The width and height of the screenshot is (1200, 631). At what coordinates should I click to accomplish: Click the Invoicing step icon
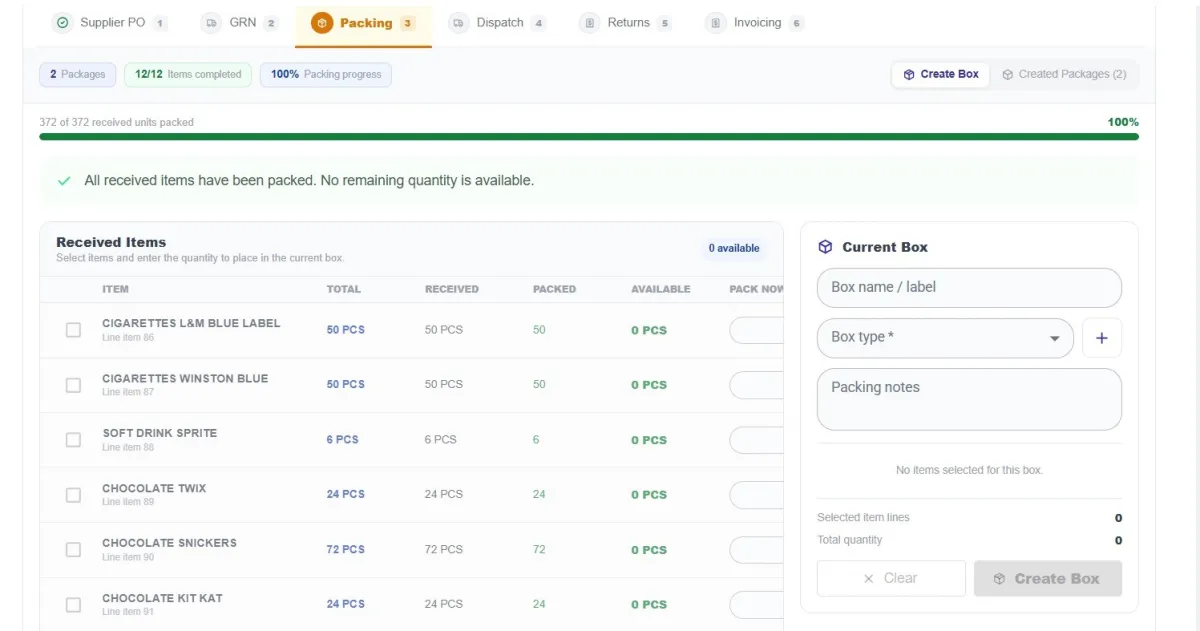(715, 22)
